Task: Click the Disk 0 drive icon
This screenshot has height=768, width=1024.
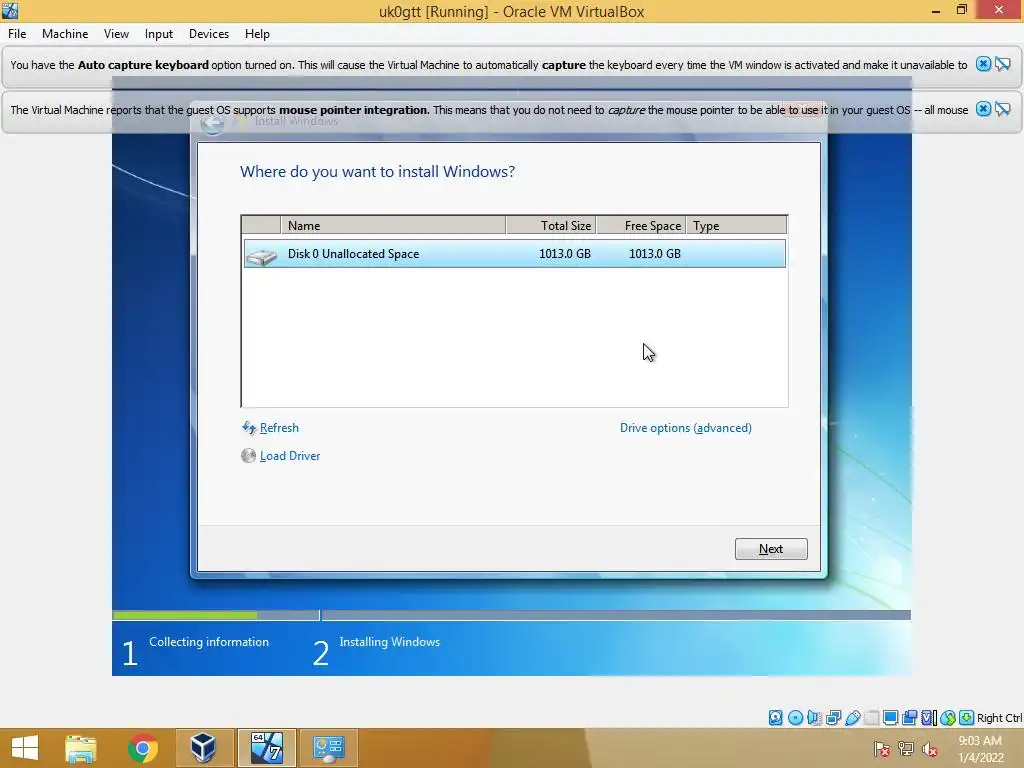Action: (261, 255)
